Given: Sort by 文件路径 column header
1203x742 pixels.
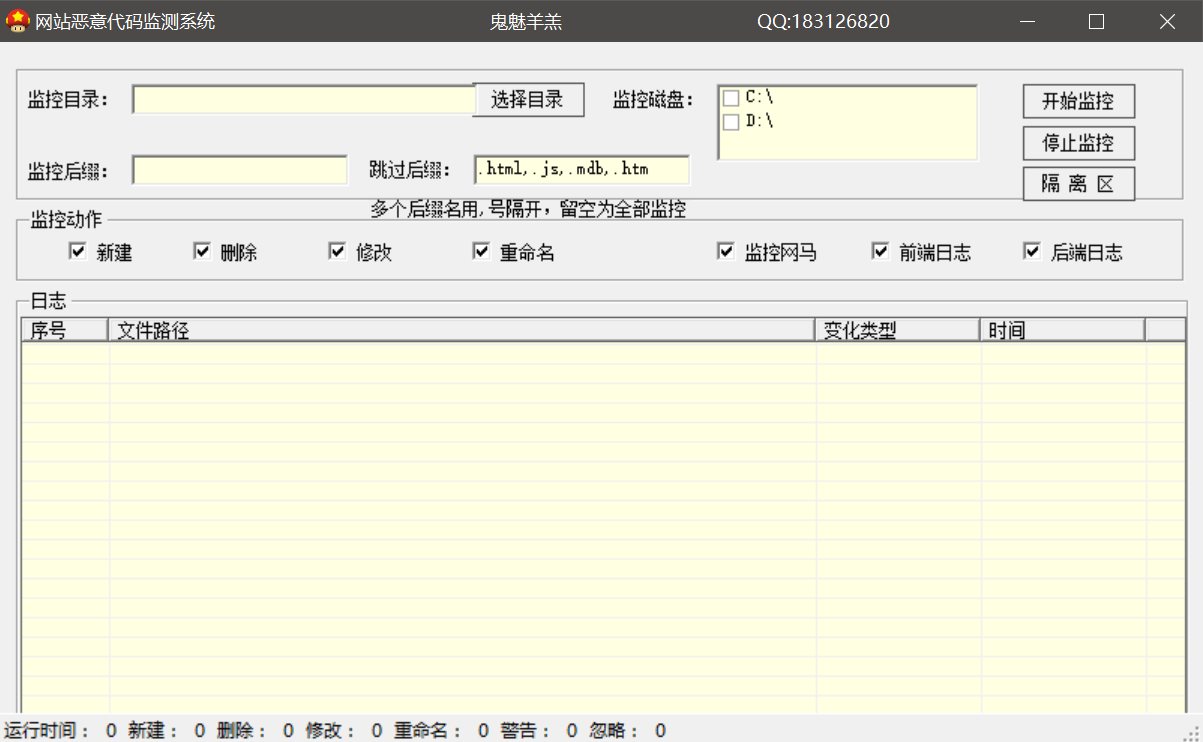Looking at the screenshot, I should point(462,330).
